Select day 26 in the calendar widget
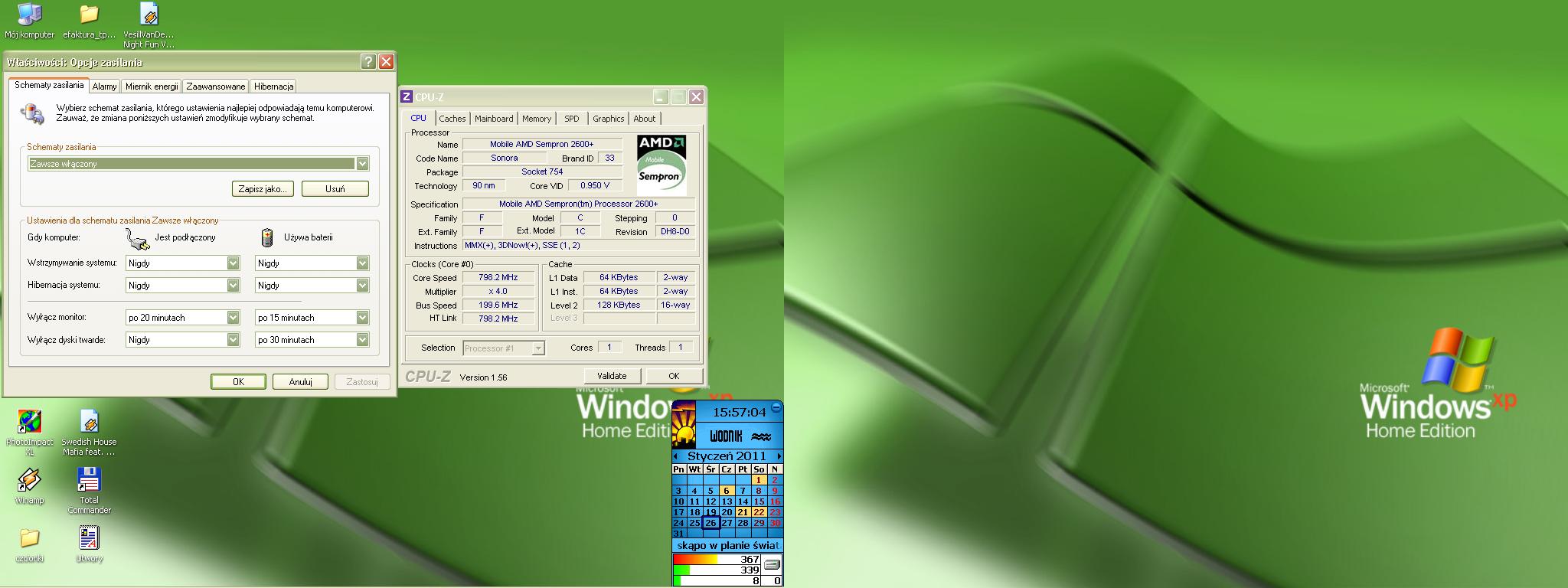Screen dimensions: 1568x588 pyautogui.click(x=710, y=523)
